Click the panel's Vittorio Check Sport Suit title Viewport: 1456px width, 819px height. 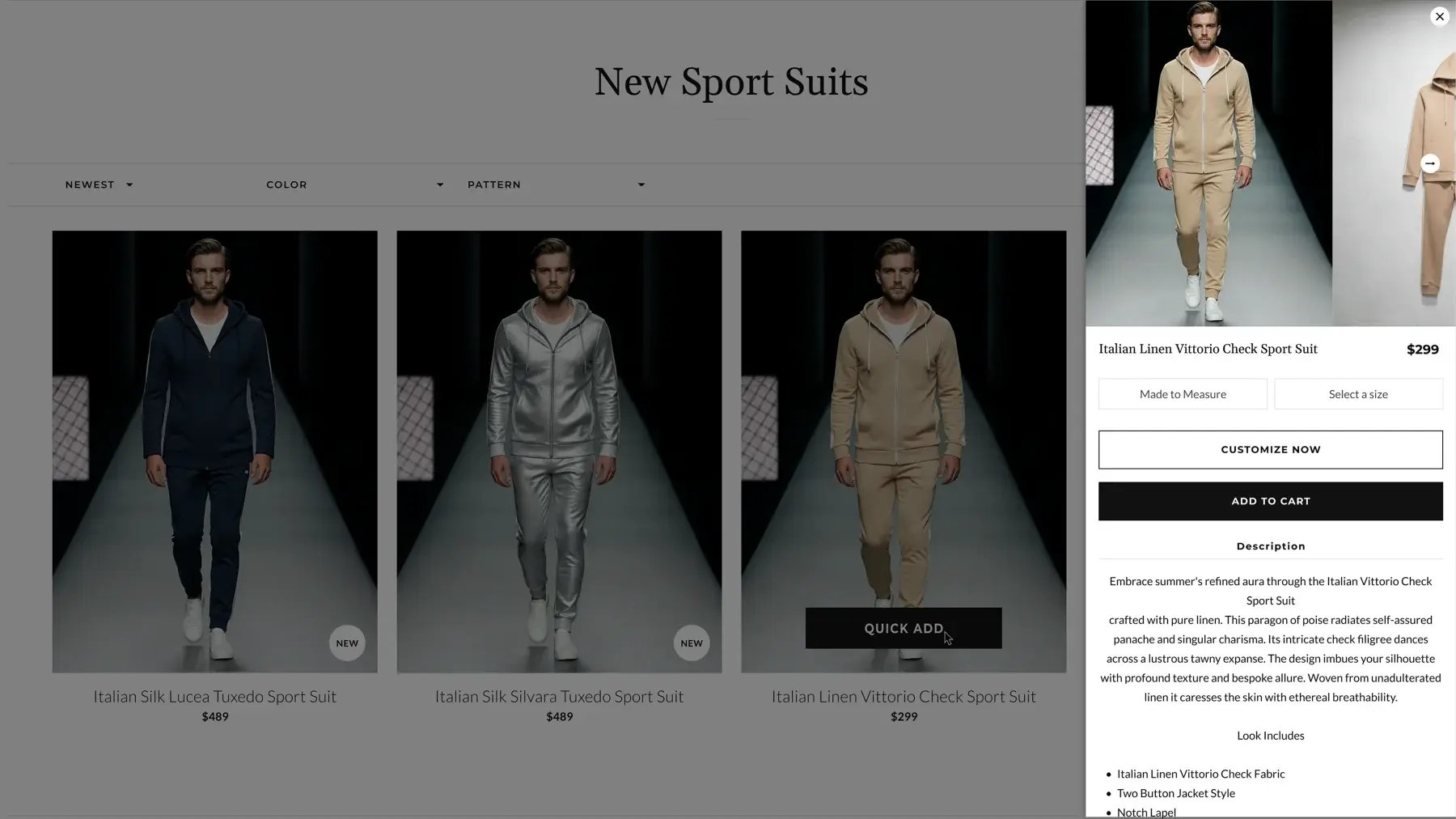[1208, 349]
